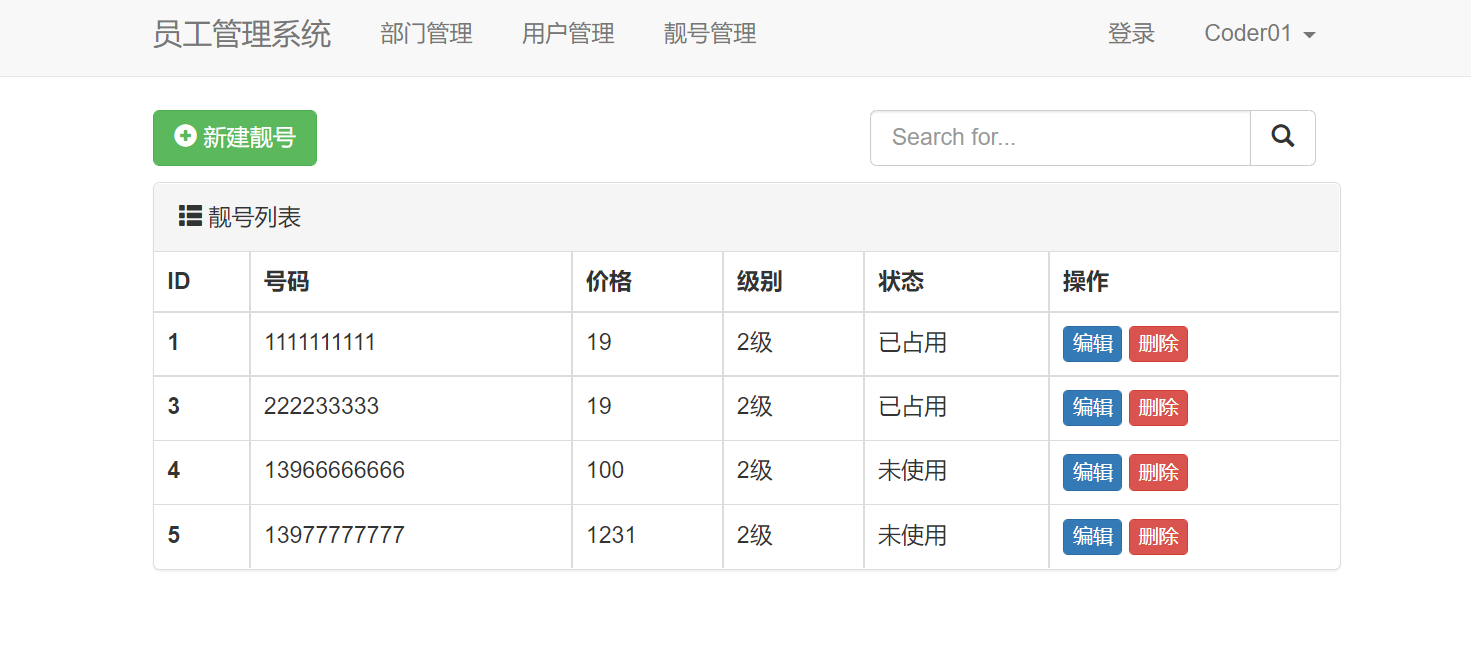1471x664 pixels.
Task: Select the row showing 已占用 for ID 3
Action: [911, 407]
